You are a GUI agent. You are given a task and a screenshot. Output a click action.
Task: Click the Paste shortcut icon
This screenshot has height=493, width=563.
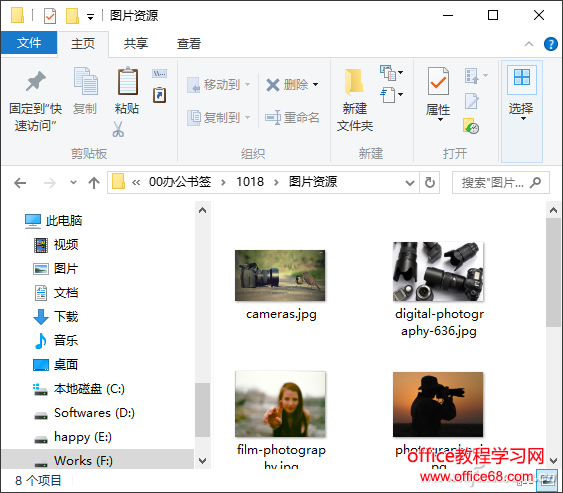(159, 95)
